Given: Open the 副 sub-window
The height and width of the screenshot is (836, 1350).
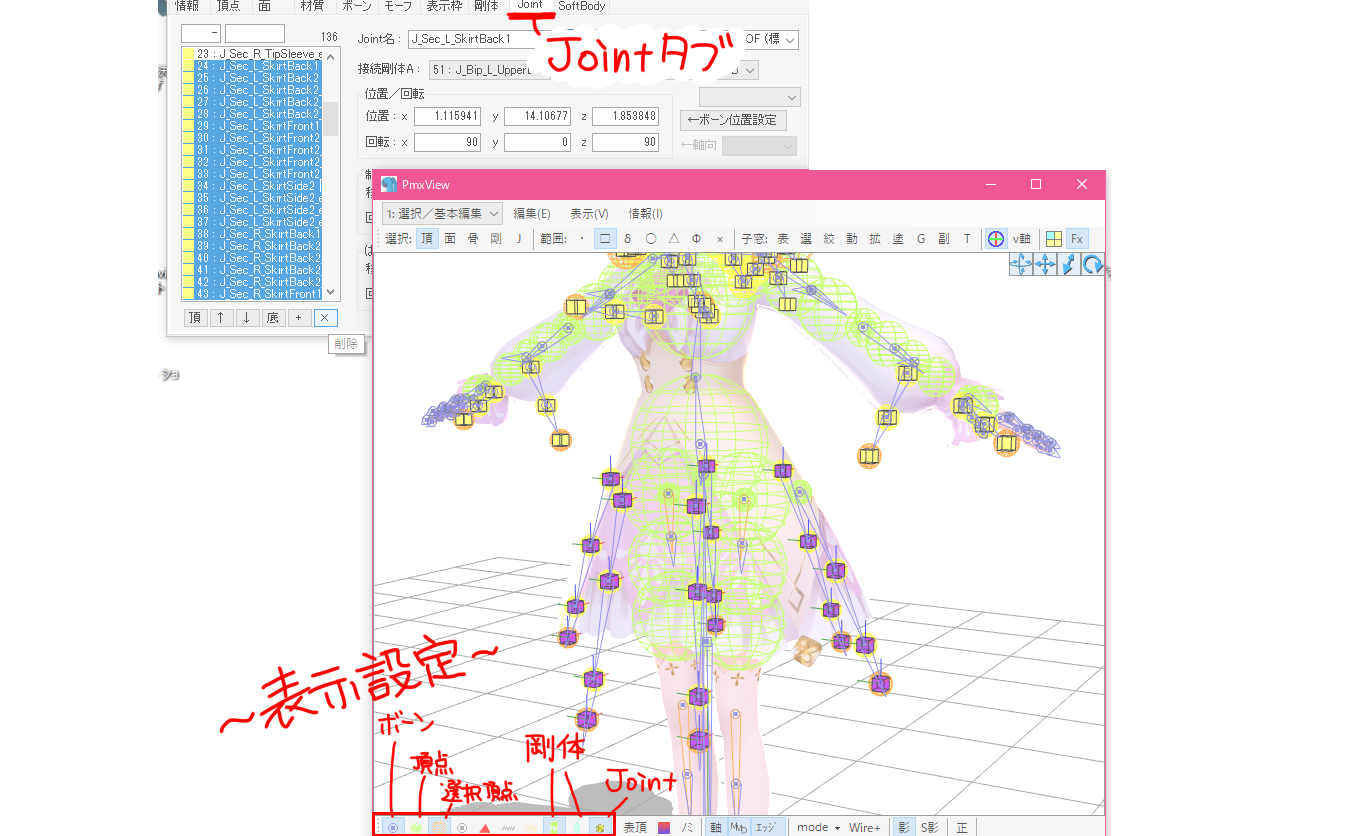Looking at the screenshot, I should pyautogui.click(x=944, y=239).
